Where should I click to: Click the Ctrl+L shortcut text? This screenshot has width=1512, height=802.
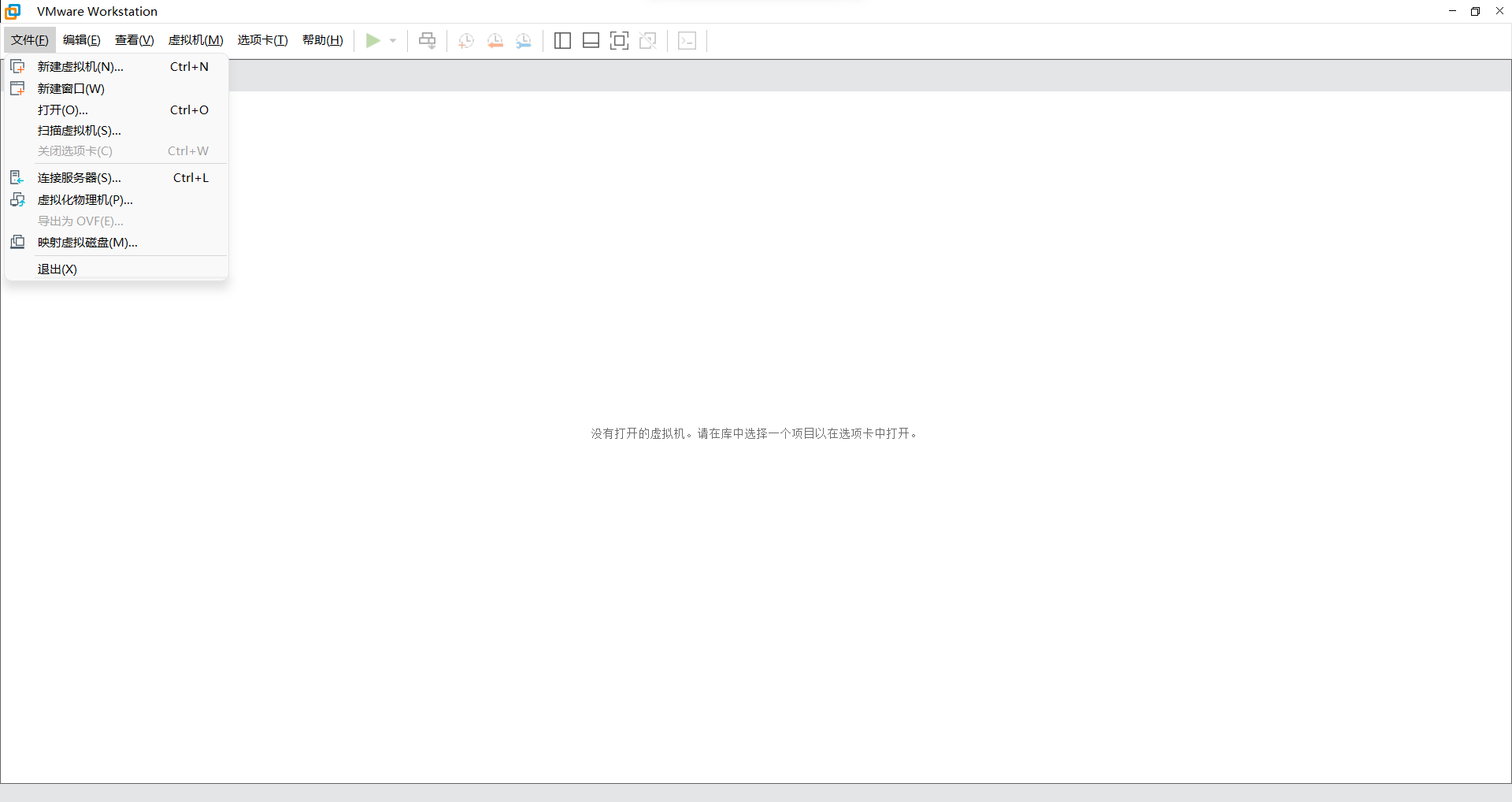(x=191, y=177)
